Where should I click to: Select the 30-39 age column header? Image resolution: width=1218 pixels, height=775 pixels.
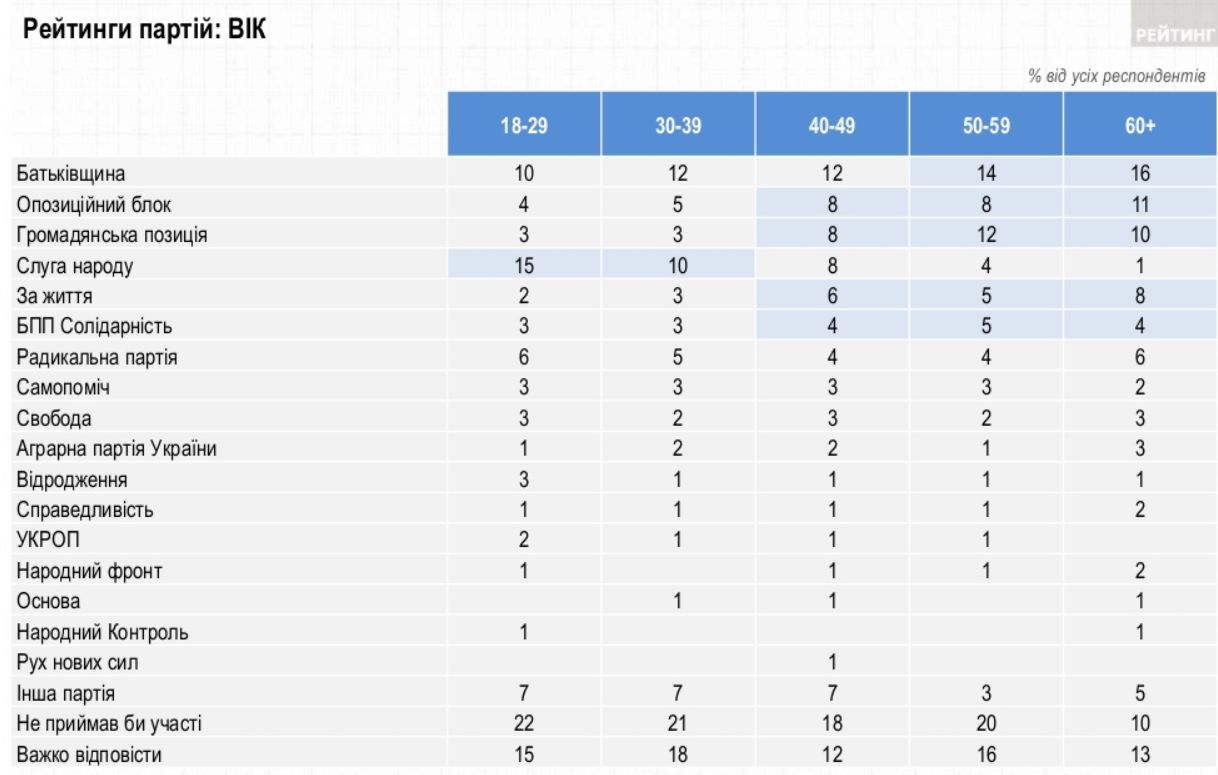(678, 125)
